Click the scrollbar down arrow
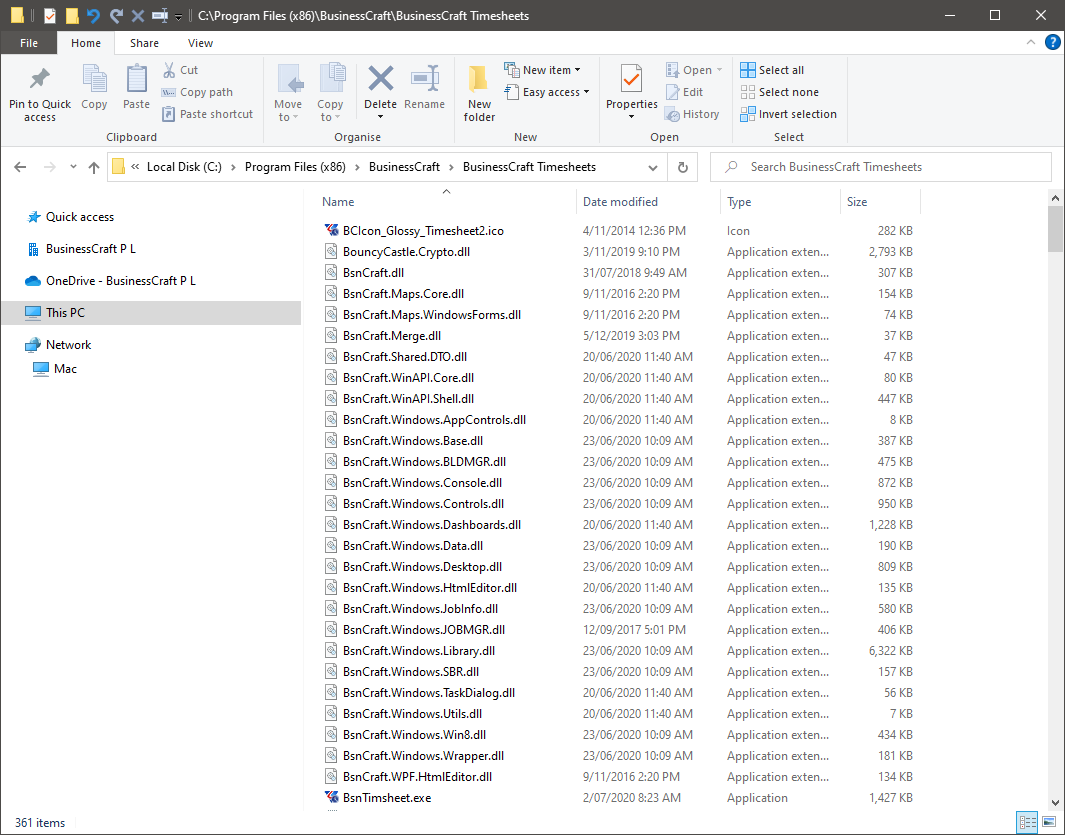The width and height of the screenshot is (1065, 835). click(x=1055, y=802)
